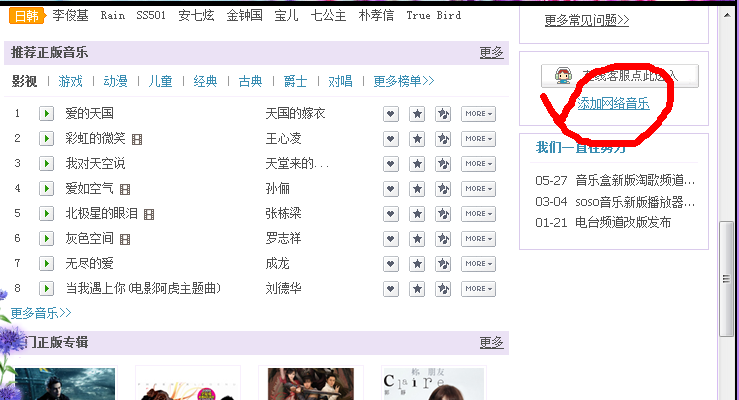Open artist link SS501
739x400 pixels.
(151, 16)
